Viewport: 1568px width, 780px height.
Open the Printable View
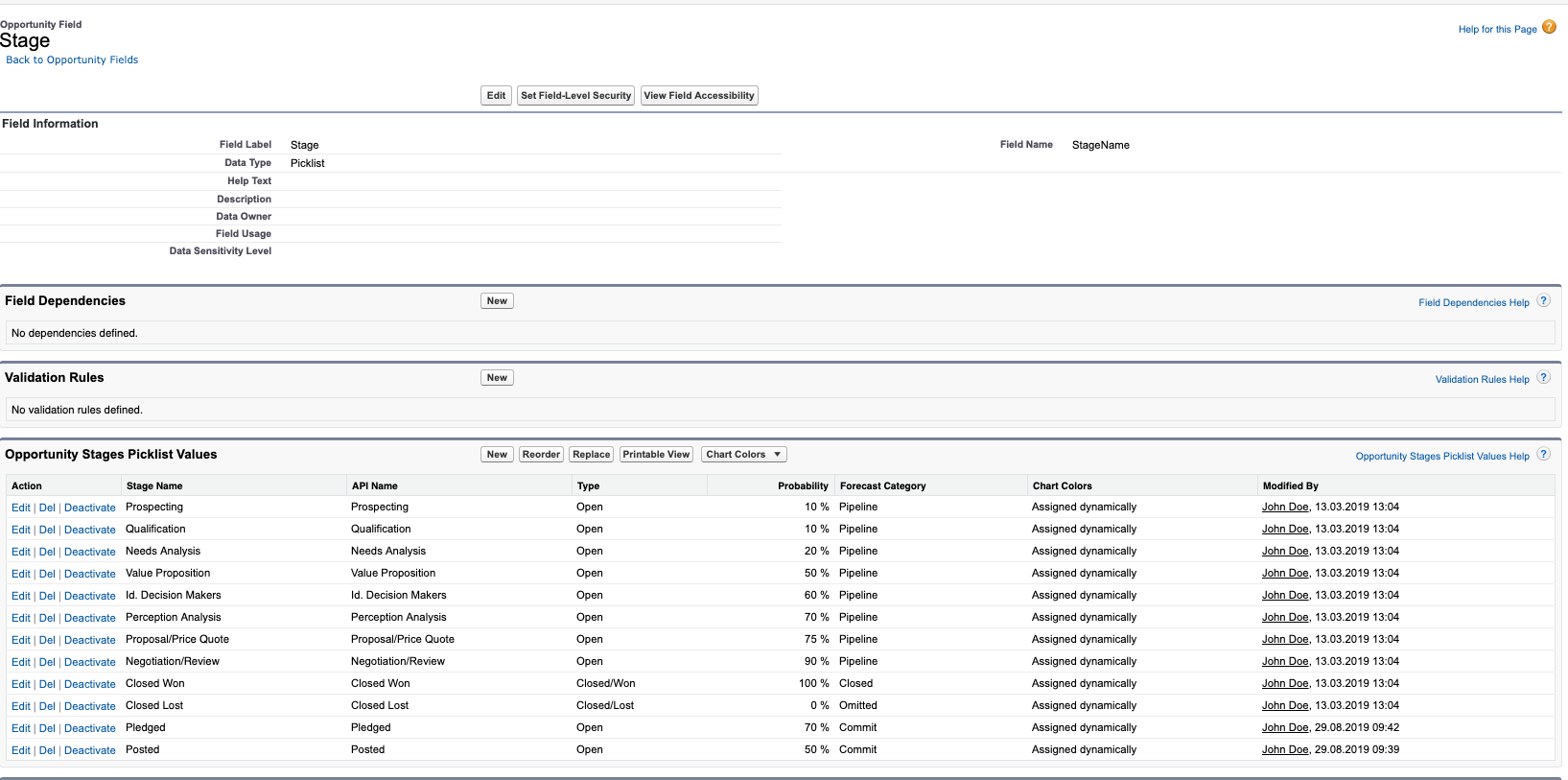(x=656, y=455)
